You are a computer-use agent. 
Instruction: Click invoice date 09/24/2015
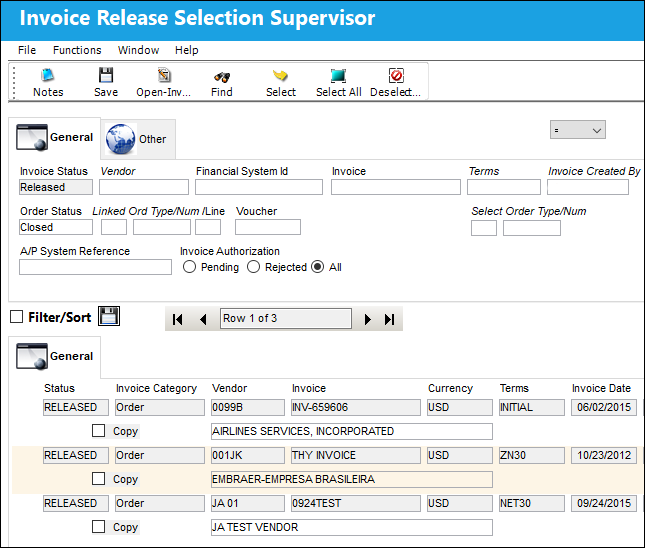pyautogui.click(x=604, y=503)
